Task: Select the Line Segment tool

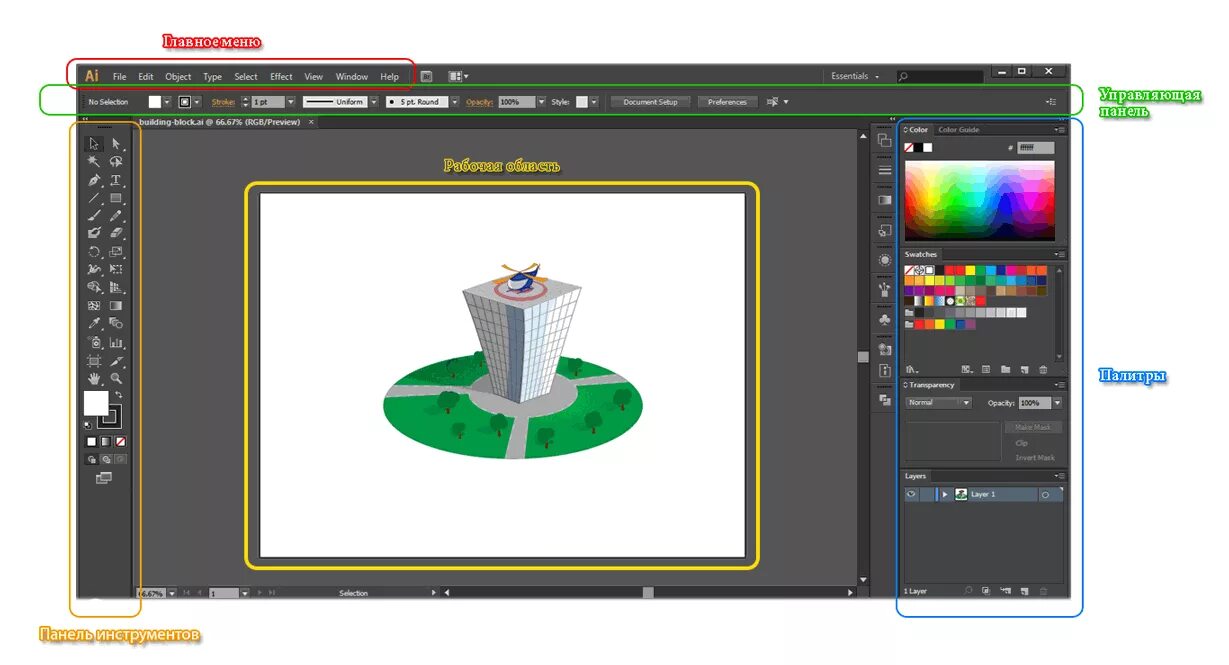Action: 94,198
